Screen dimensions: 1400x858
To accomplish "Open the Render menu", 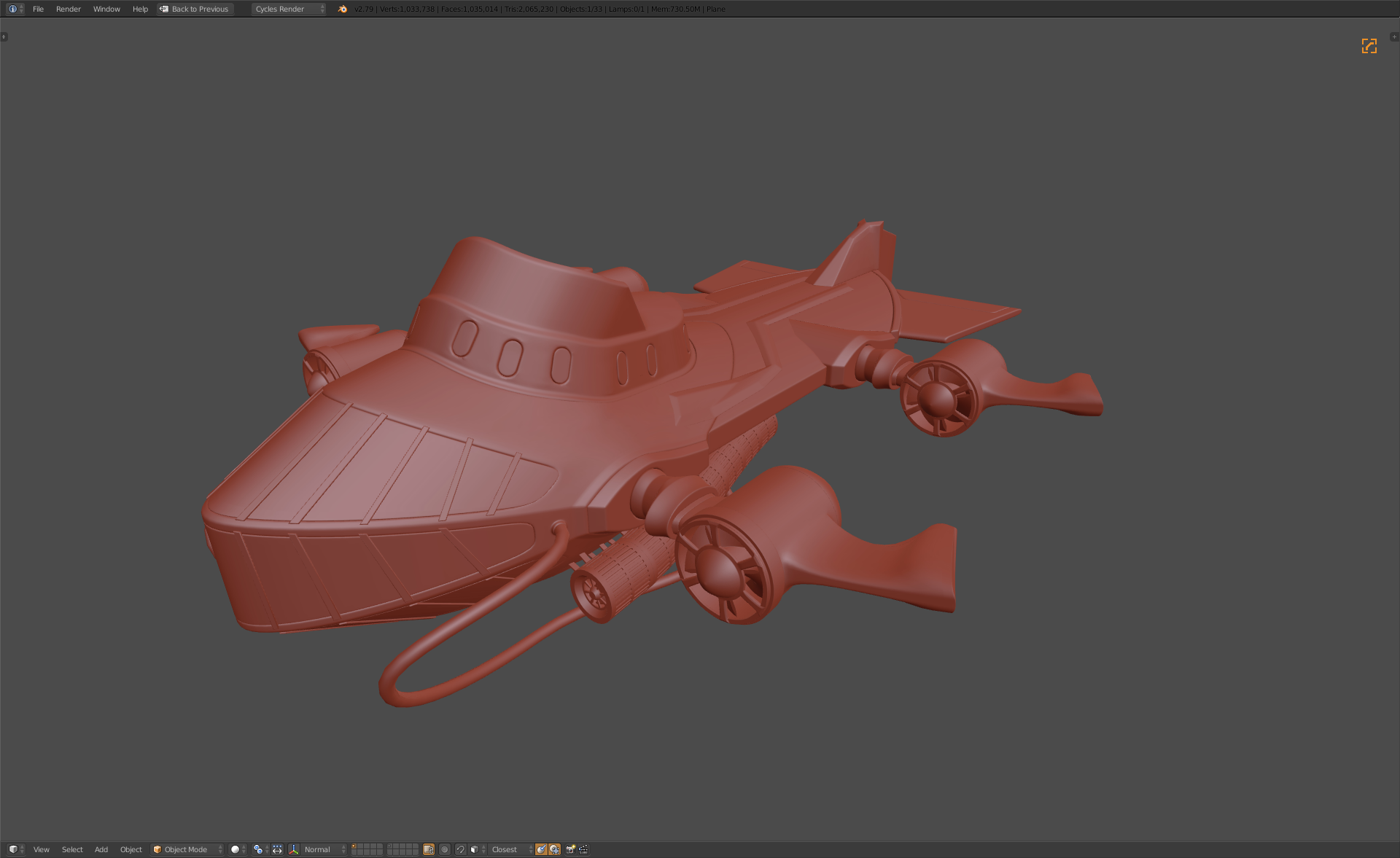I will (68, 9).
